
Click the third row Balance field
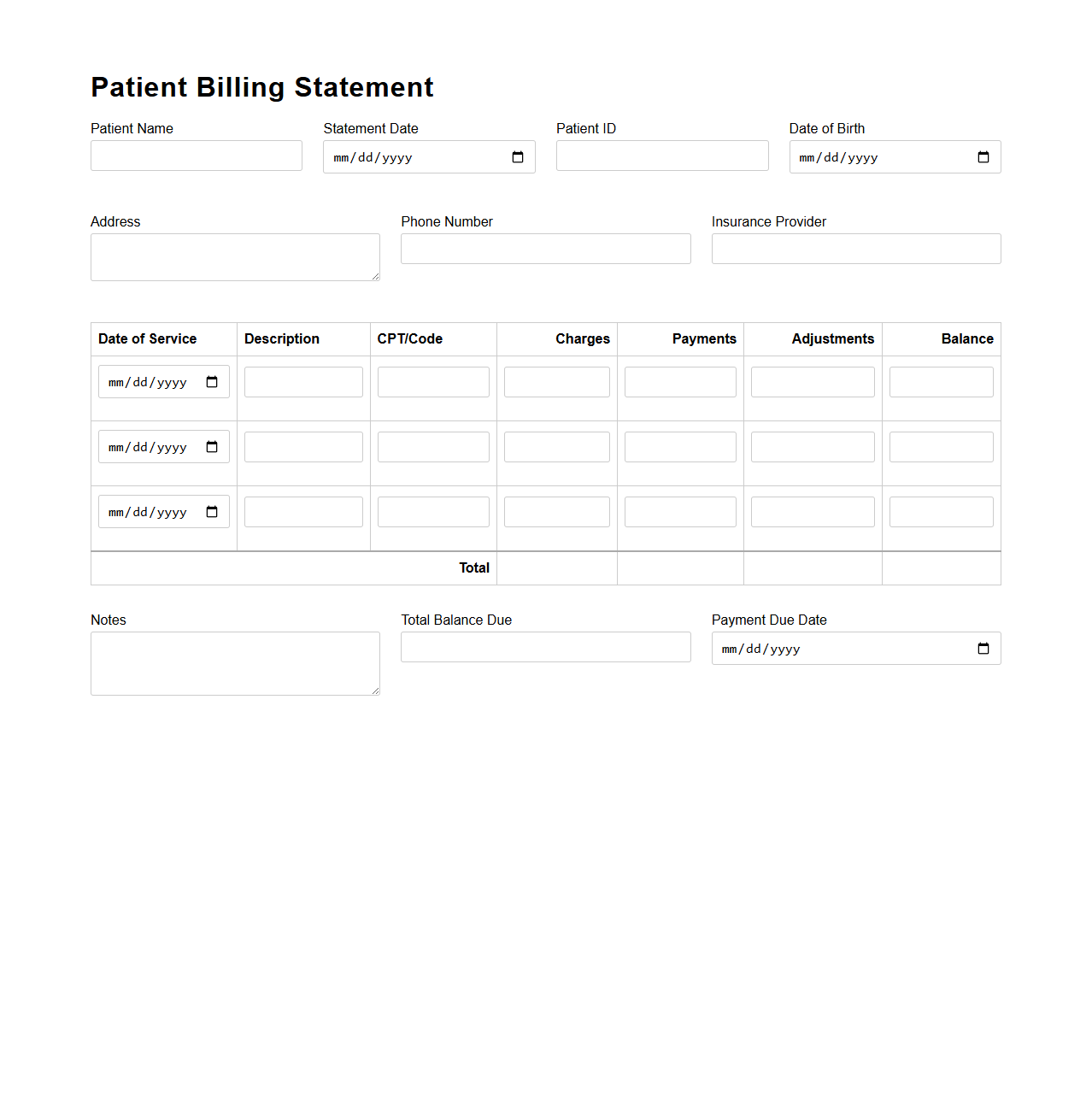[x=940, y=511]
